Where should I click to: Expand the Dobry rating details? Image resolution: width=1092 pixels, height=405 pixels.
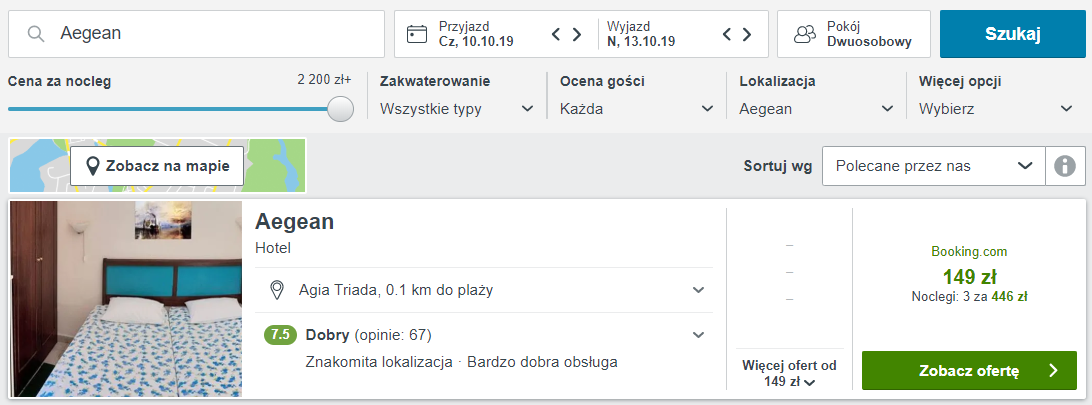tap(699, 336)
